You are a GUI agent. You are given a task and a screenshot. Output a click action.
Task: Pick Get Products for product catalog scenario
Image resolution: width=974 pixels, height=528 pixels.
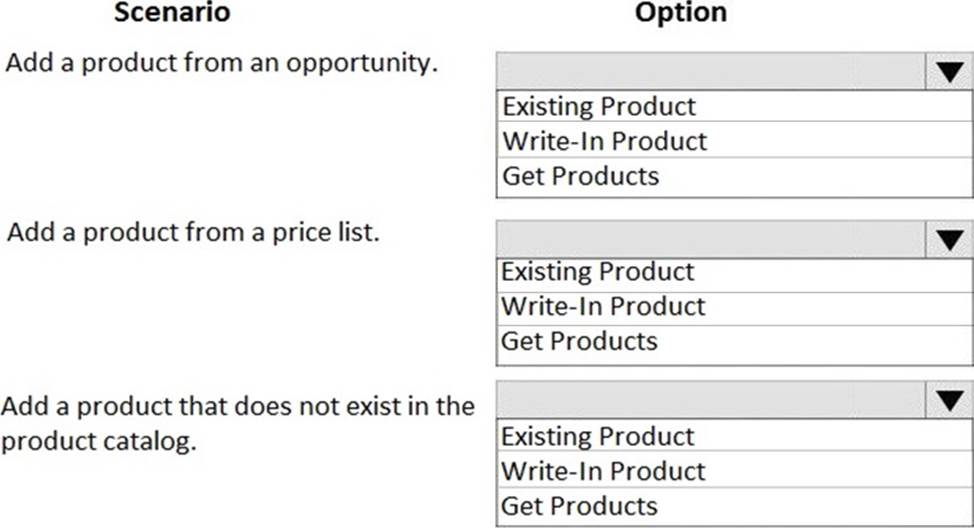point(580,505)
